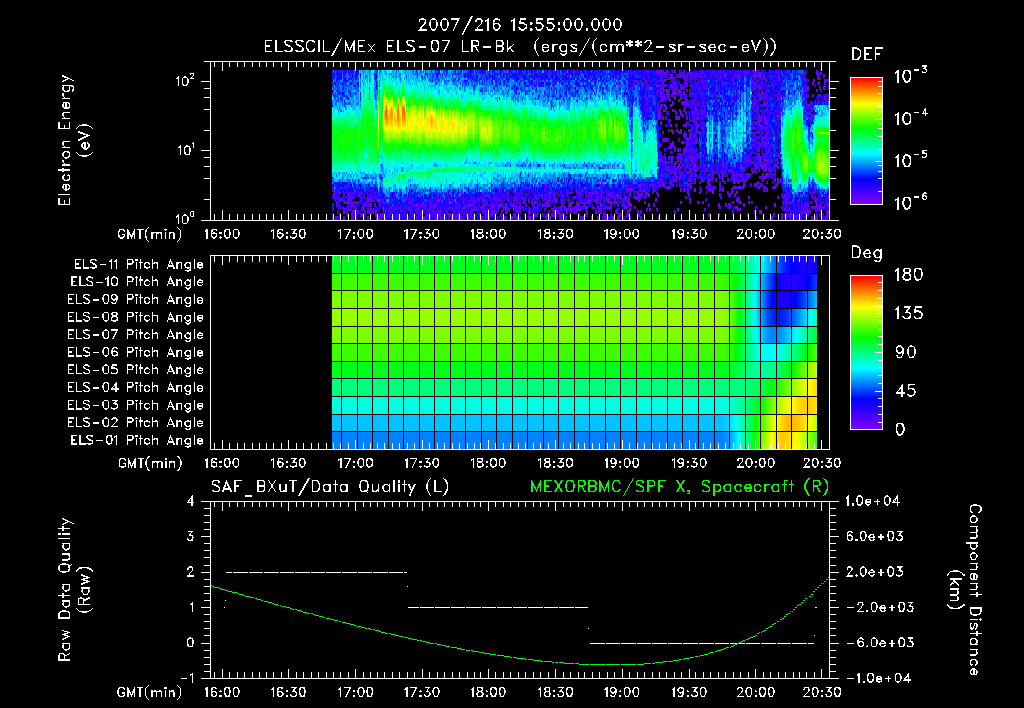1024x708 pixels.
Task: Select the ELS-05 Pitch Angle row label
Action: click(135, 370)
